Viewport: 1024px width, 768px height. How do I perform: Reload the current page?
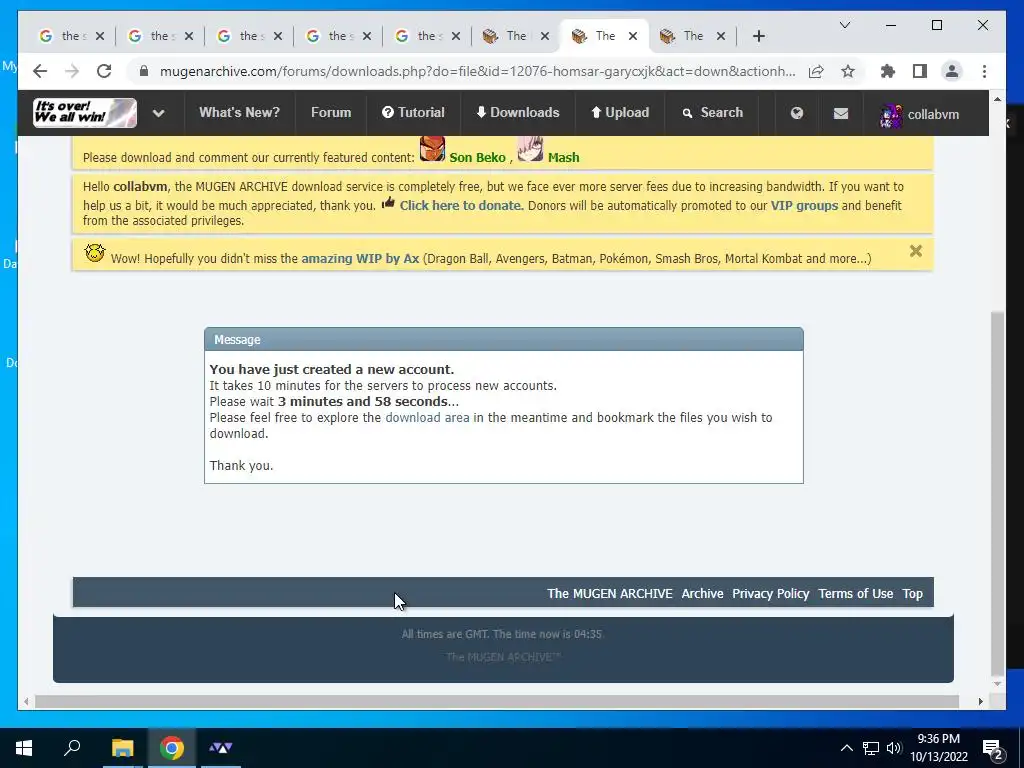(104, 71)
